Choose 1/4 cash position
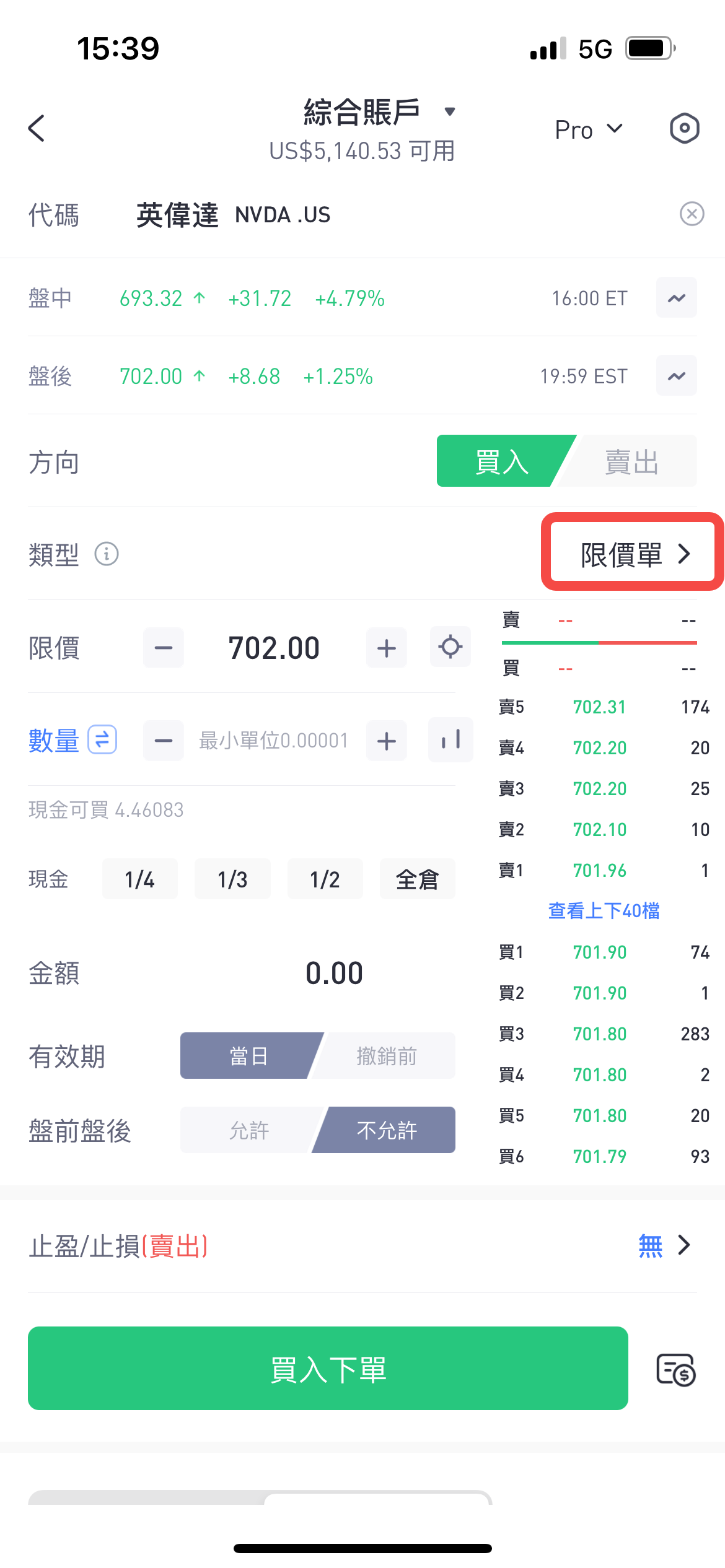 coord(140,879)
